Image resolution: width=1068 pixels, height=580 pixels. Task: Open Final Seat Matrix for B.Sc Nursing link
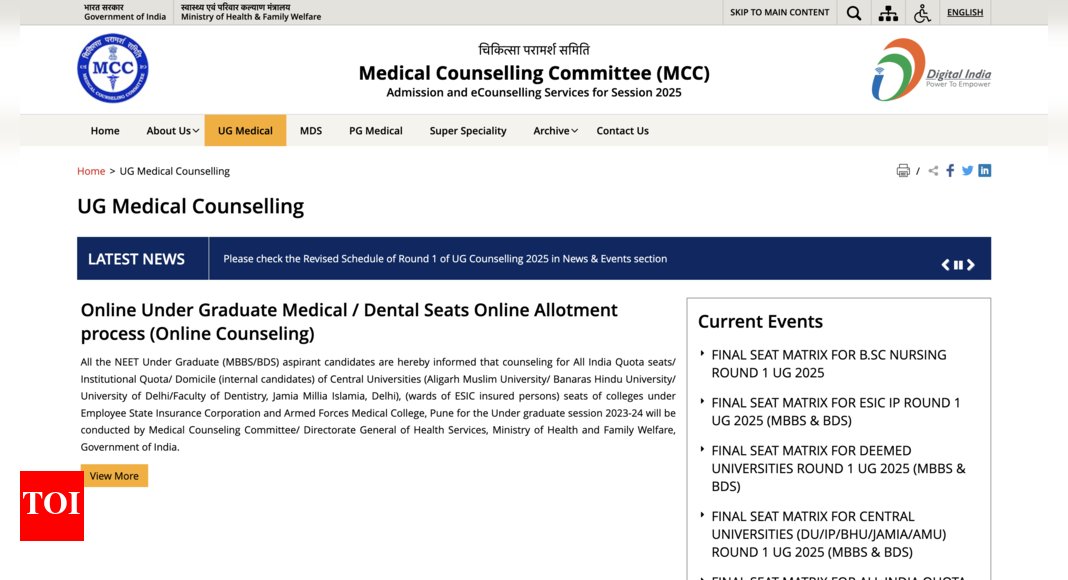tap(829, 364)
